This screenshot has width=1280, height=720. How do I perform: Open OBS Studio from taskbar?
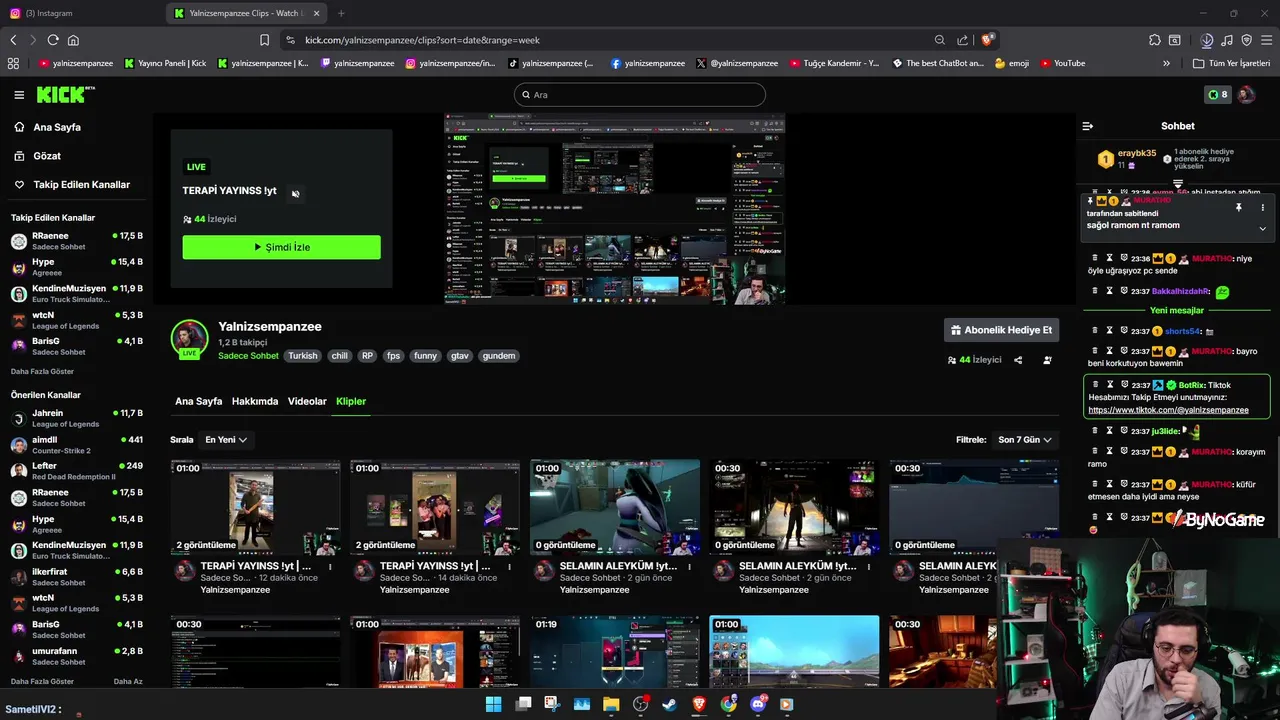tap(641, 704)
